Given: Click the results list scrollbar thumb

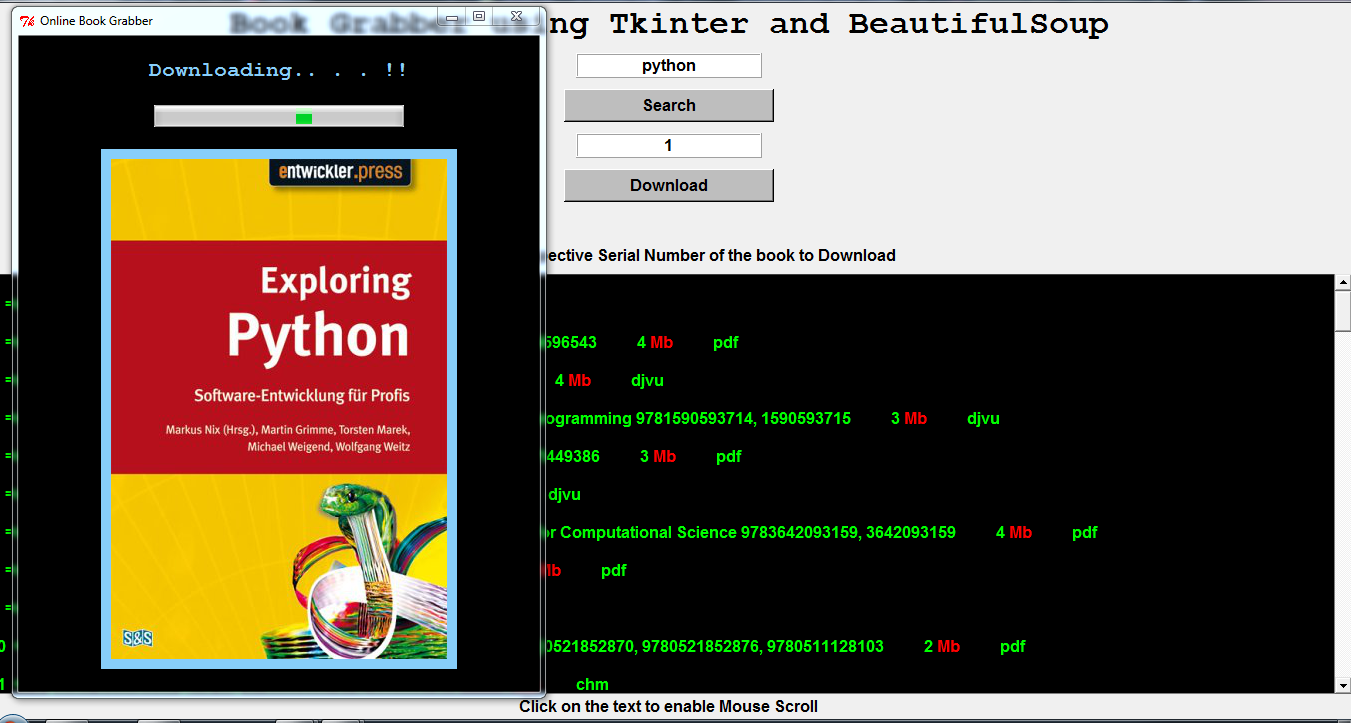Looking at the screenshot, I should point(1343,312).
